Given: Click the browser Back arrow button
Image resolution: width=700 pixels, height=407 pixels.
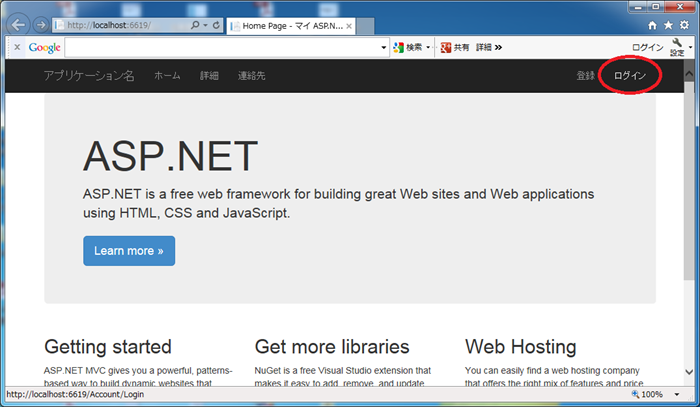Looking at the screenshot, I should pos(18,25).
